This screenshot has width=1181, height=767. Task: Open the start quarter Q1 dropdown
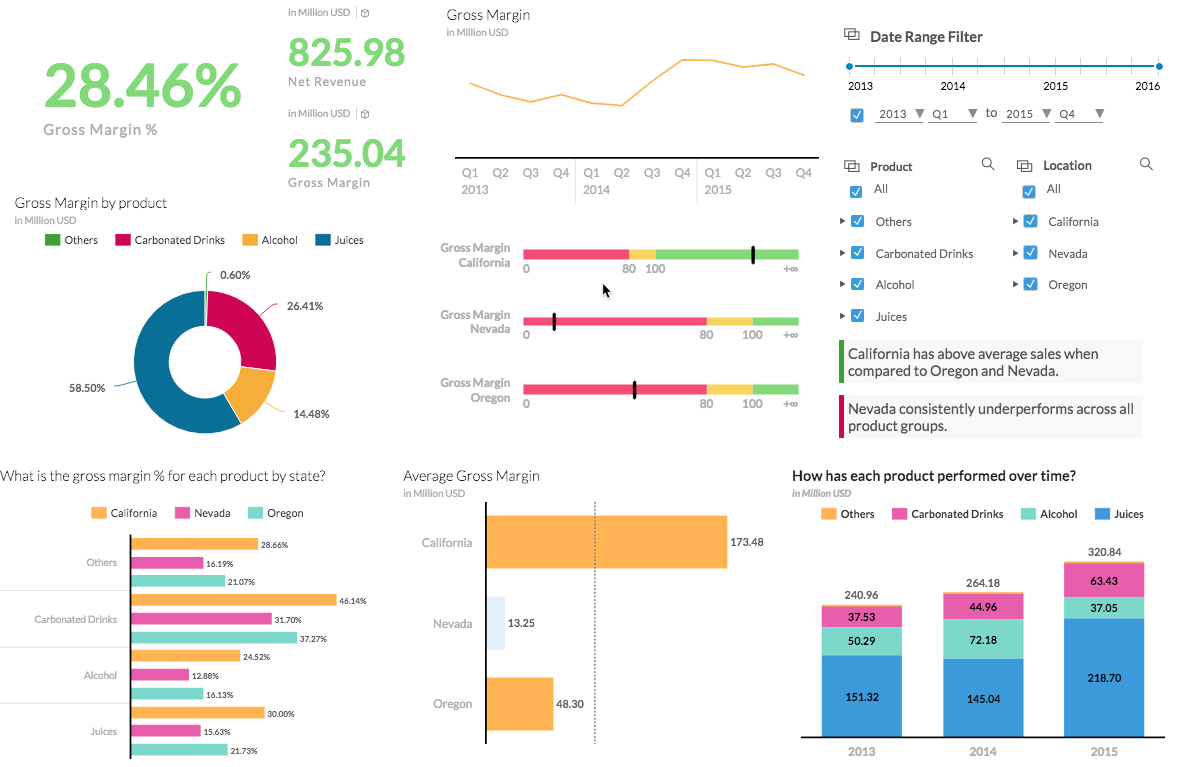point(952,114)
